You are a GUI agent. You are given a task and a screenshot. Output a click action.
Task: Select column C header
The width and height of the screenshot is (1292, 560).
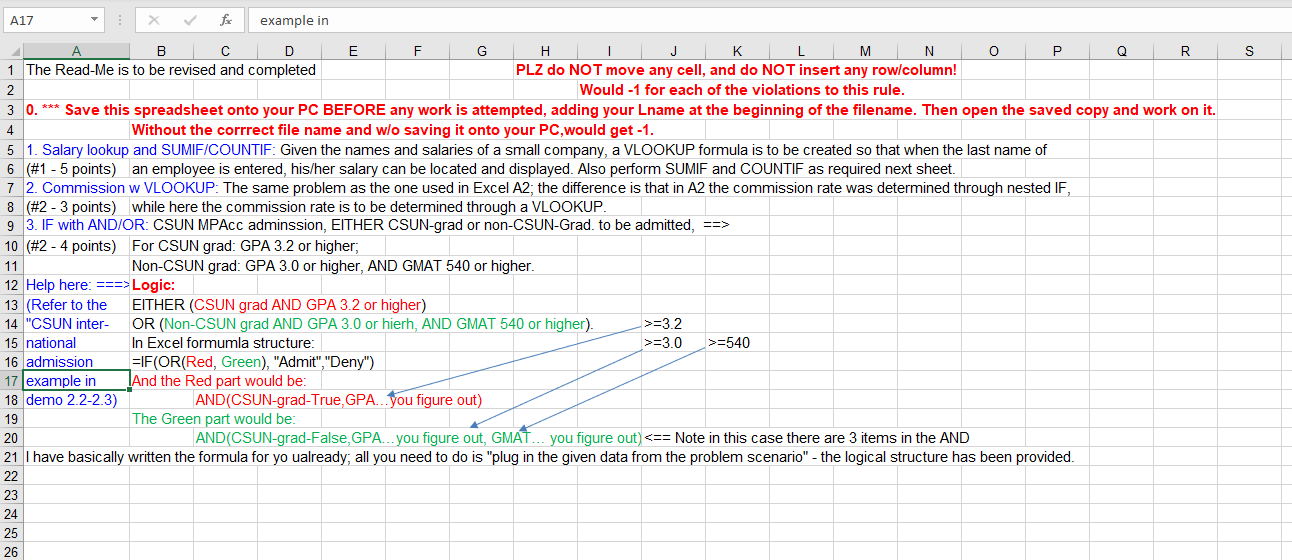pos(226,51)
